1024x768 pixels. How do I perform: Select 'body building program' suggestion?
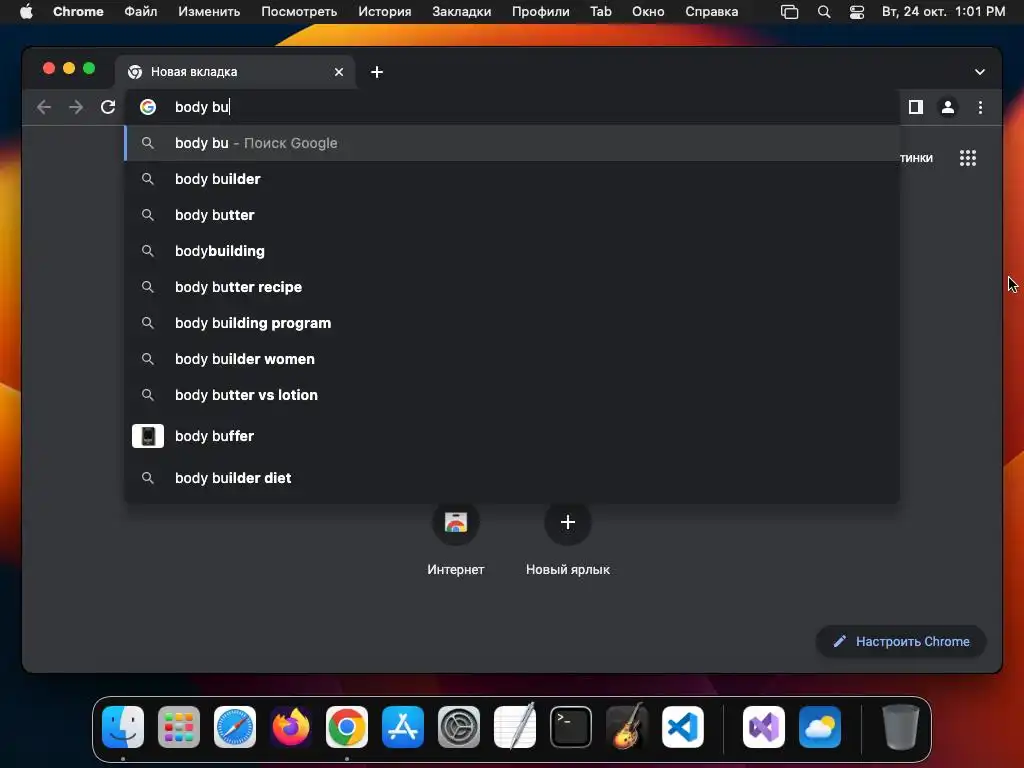point(512,323)
